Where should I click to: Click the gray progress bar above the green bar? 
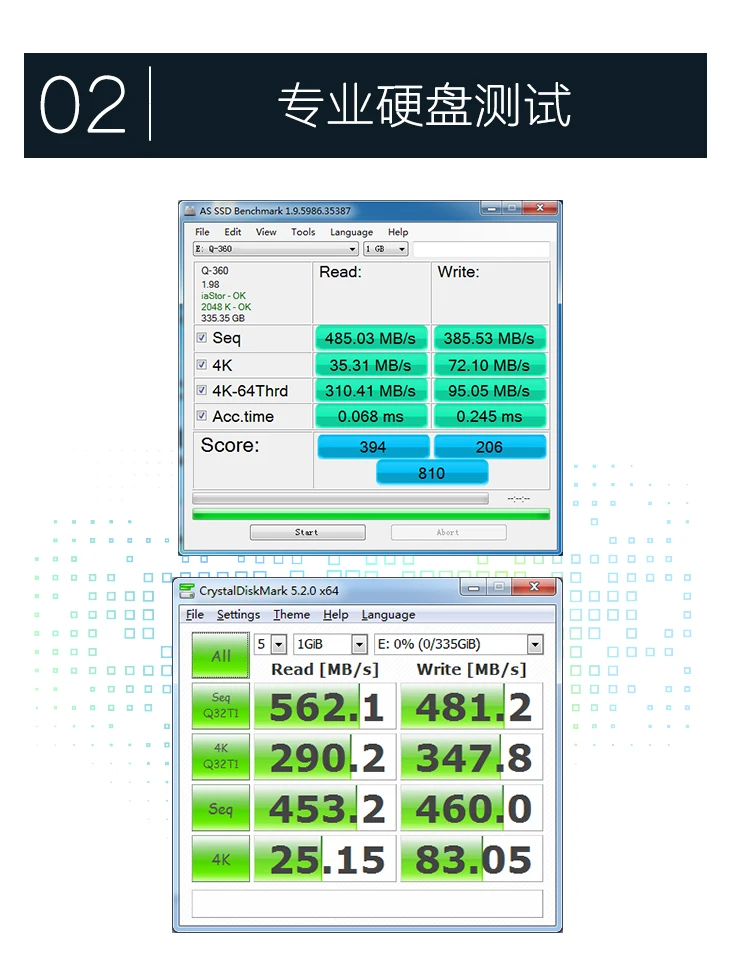tap(340, 498)
